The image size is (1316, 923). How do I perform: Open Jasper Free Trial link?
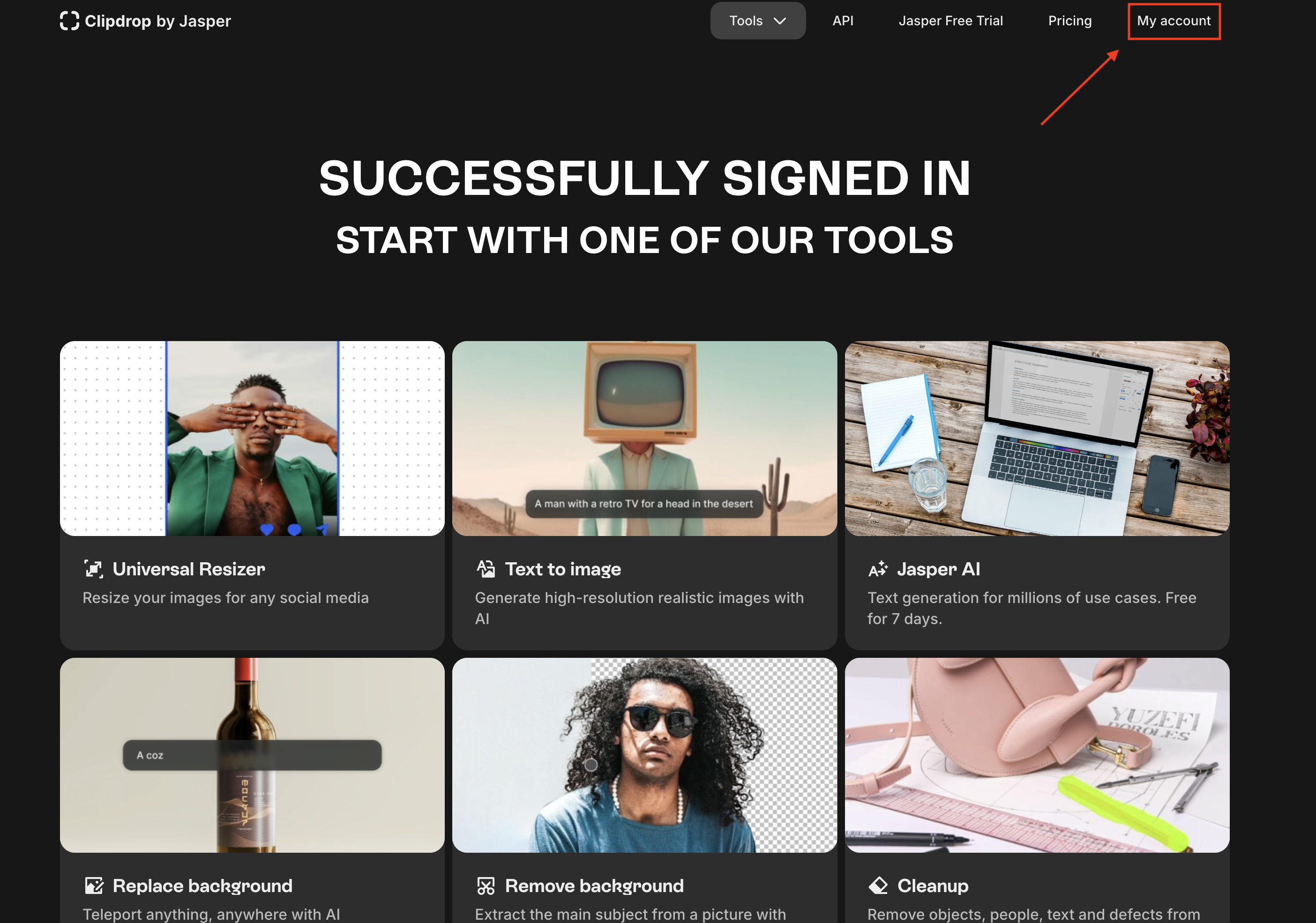click(950, 21)
